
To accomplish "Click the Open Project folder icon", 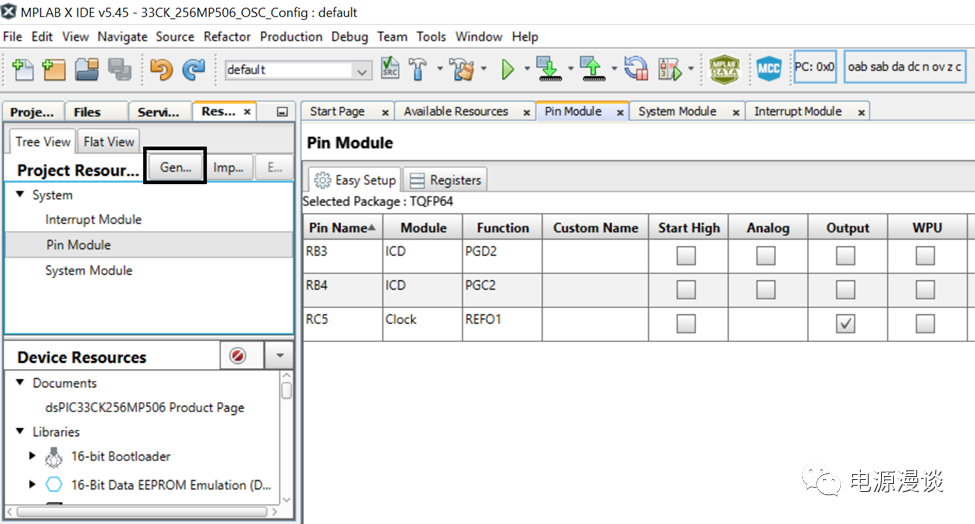I will (86, 69).
